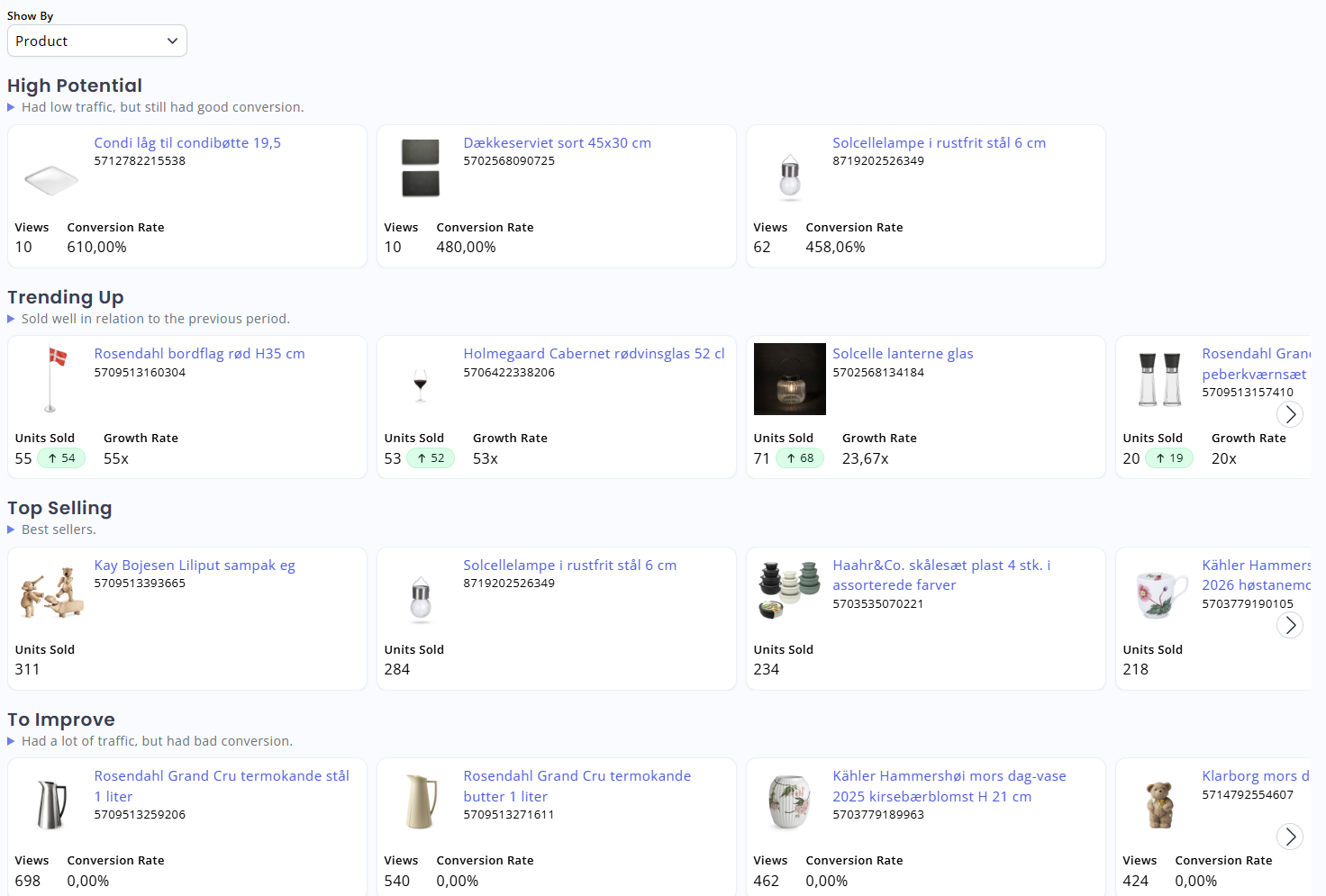The image size is (1326, 896).
Task: Click the green +54 growth badge
Action: 62,458
